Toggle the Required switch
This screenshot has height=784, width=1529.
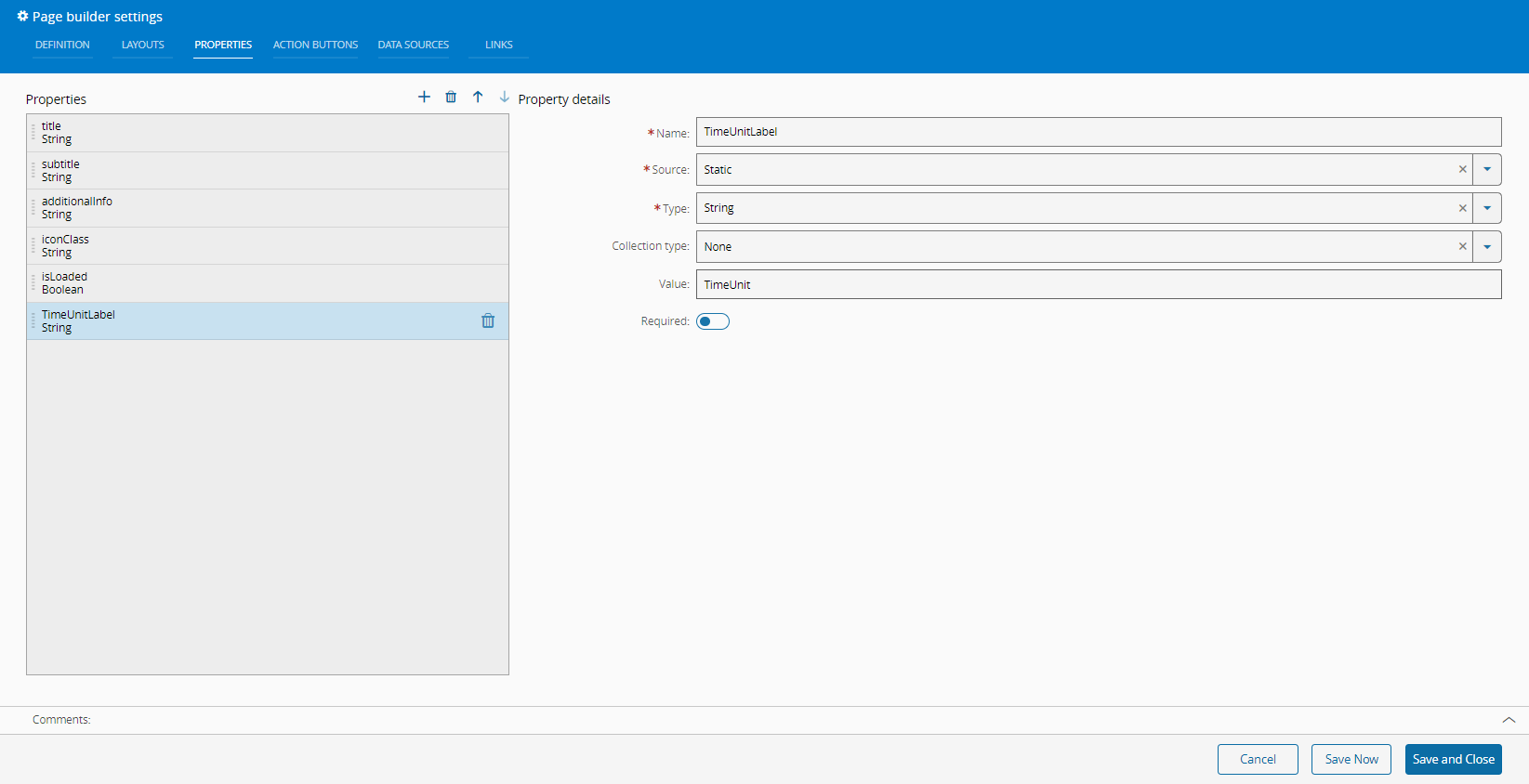pyautogui.click(x=713, y=321)
